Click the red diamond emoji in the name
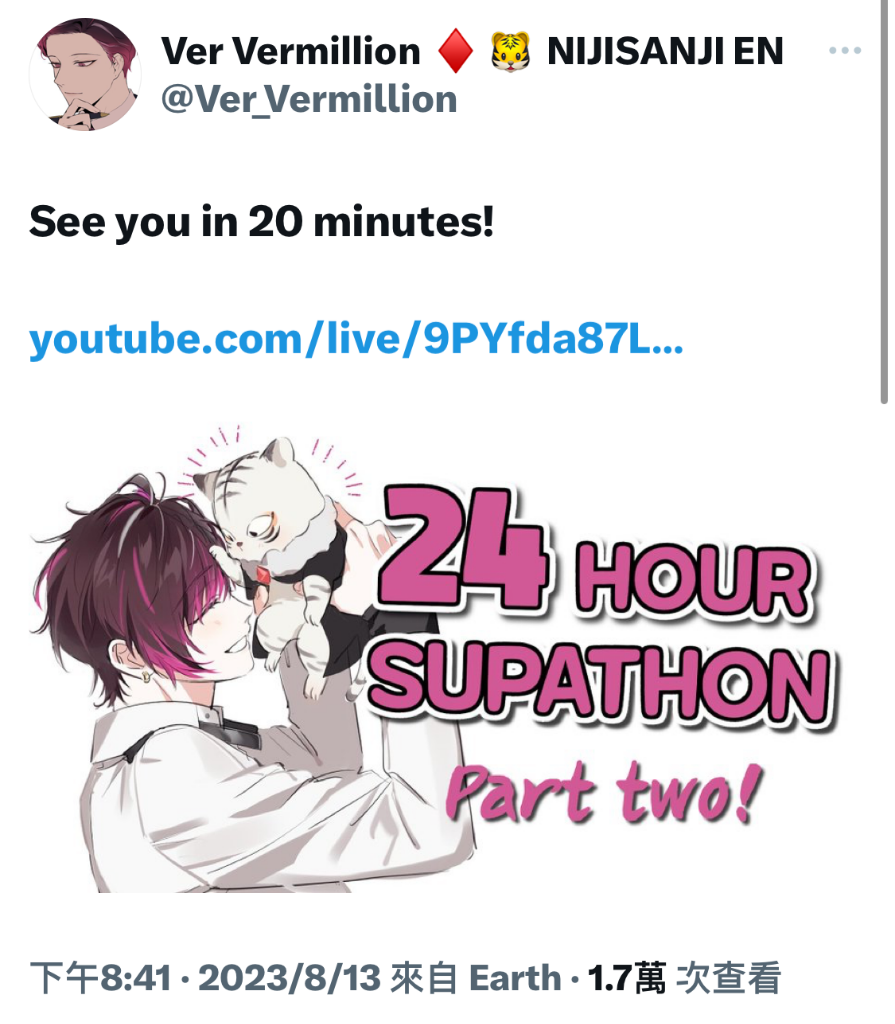This screenshot has height=1024, width=895. click(455, 51)
